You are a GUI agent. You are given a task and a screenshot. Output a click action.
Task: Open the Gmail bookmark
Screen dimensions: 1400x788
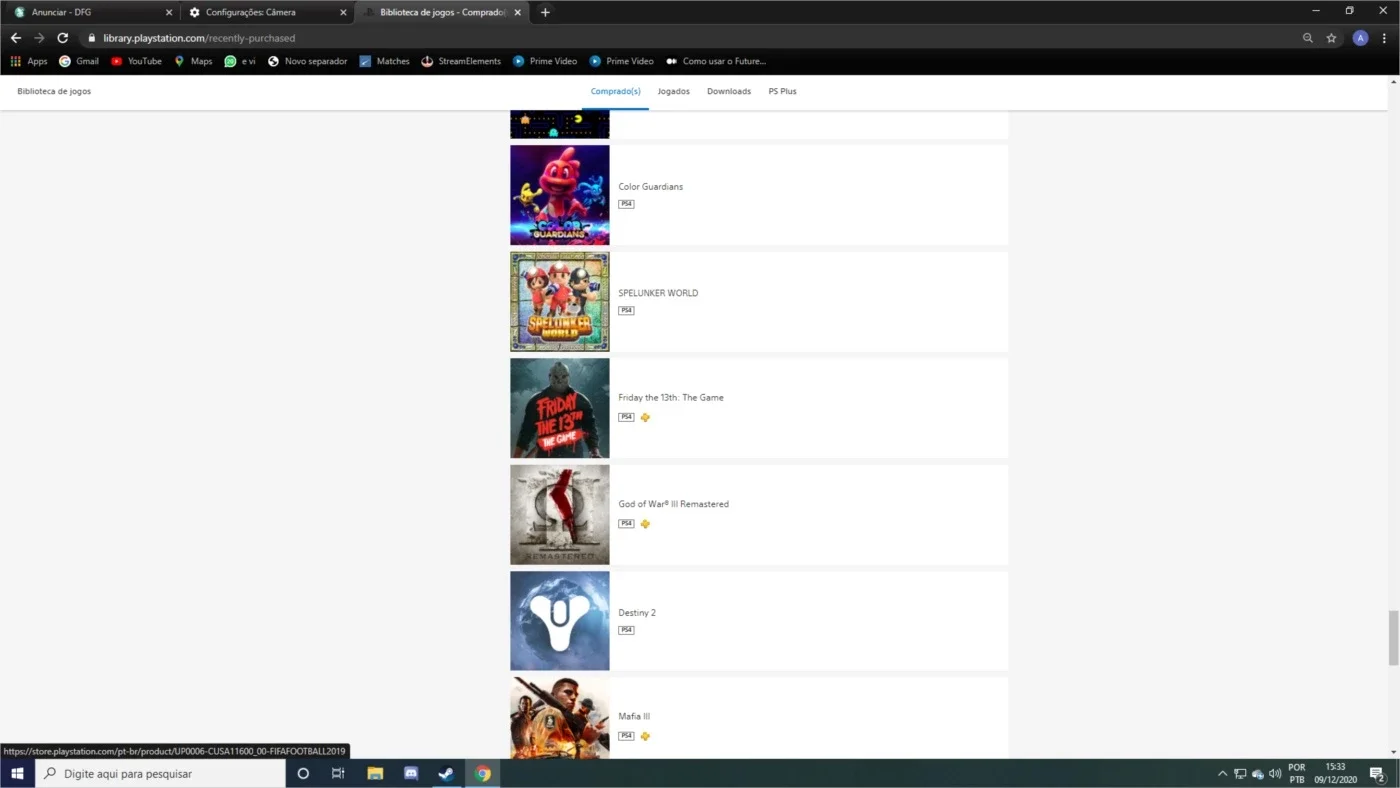tap(79, 61)
